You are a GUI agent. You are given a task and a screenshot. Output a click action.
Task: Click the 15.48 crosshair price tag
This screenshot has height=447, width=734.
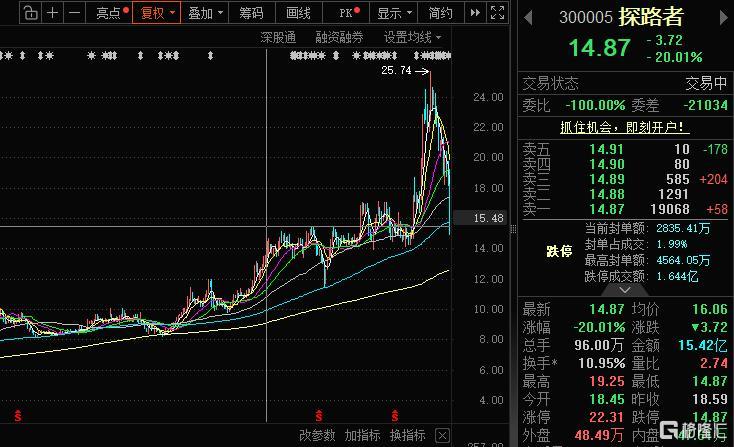[481, 218]
